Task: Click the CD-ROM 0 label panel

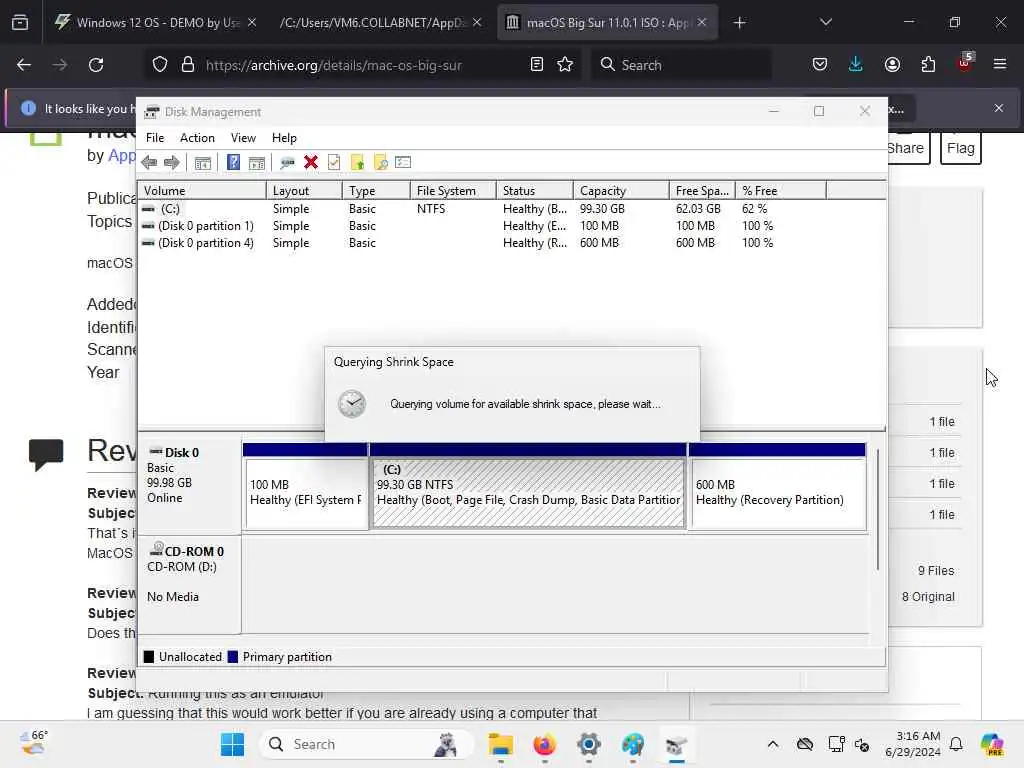Action: coord(189,584)
